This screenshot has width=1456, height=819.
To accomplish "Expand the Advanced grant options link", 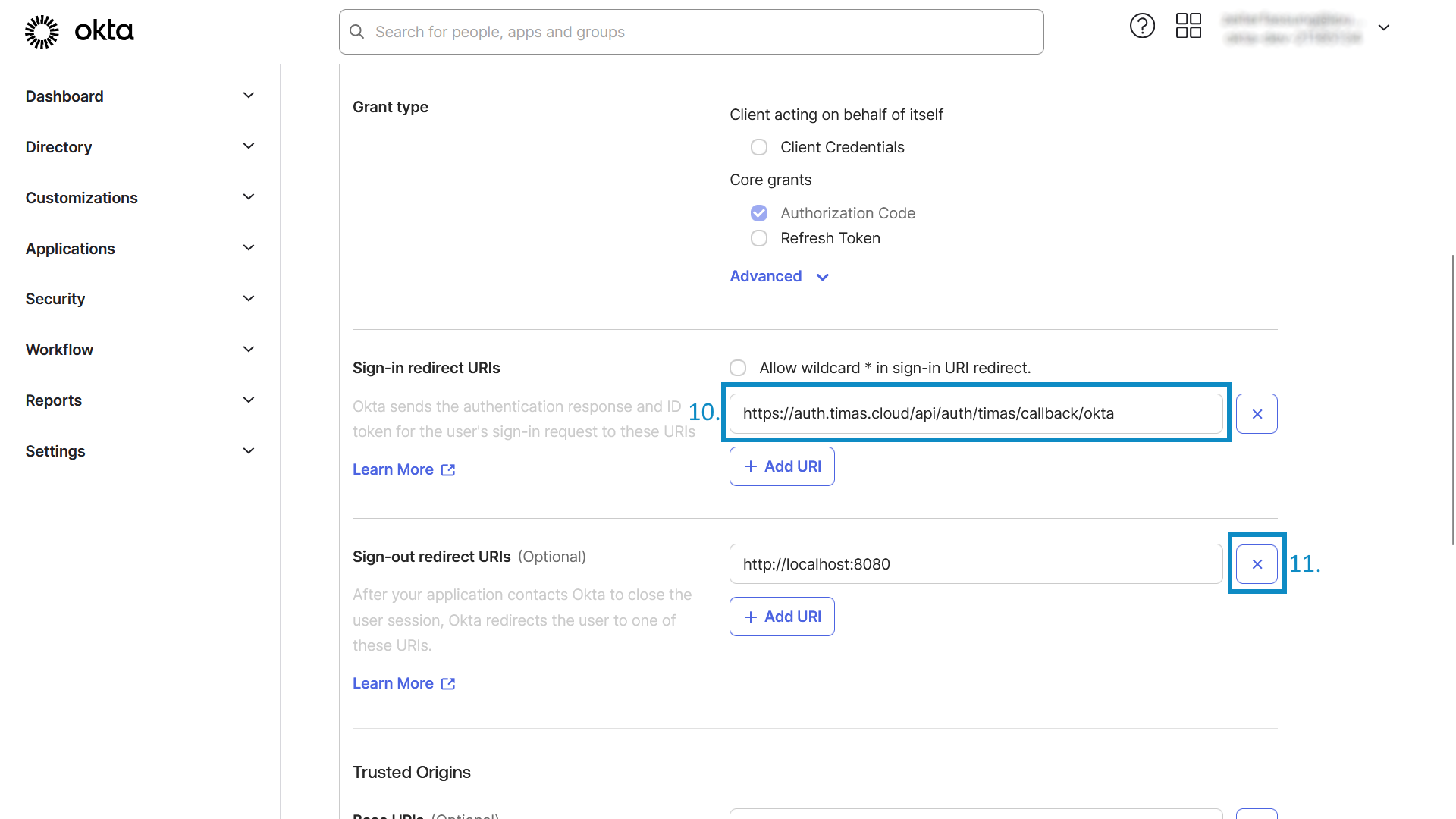I will pos(780,276).
